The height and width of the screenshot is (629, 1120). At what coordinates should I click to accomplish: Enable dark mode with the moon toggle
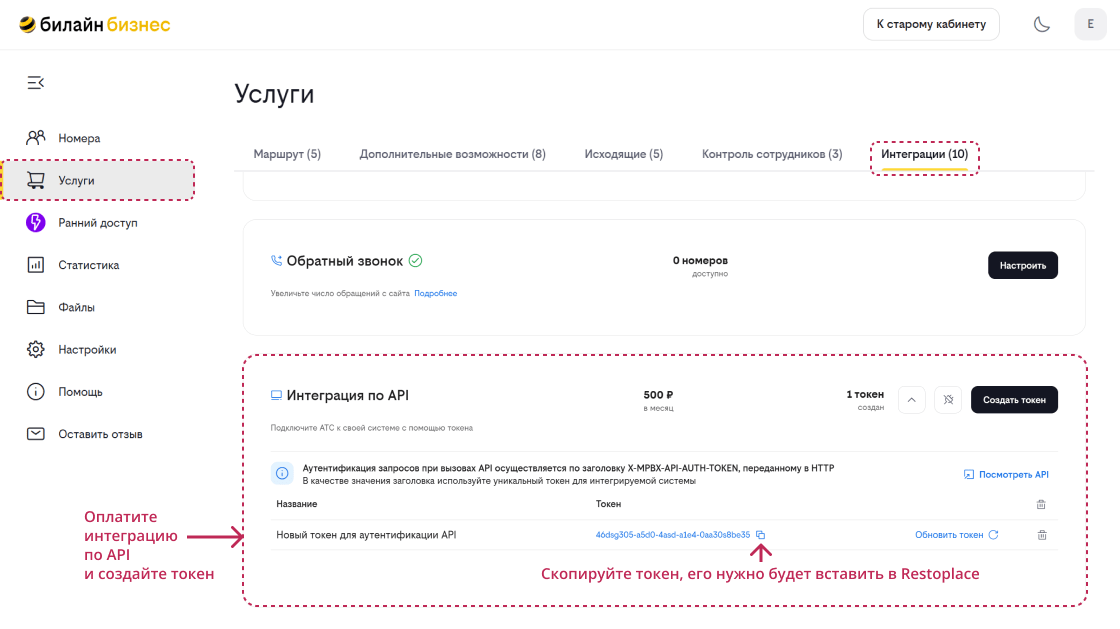[1041, 23]
